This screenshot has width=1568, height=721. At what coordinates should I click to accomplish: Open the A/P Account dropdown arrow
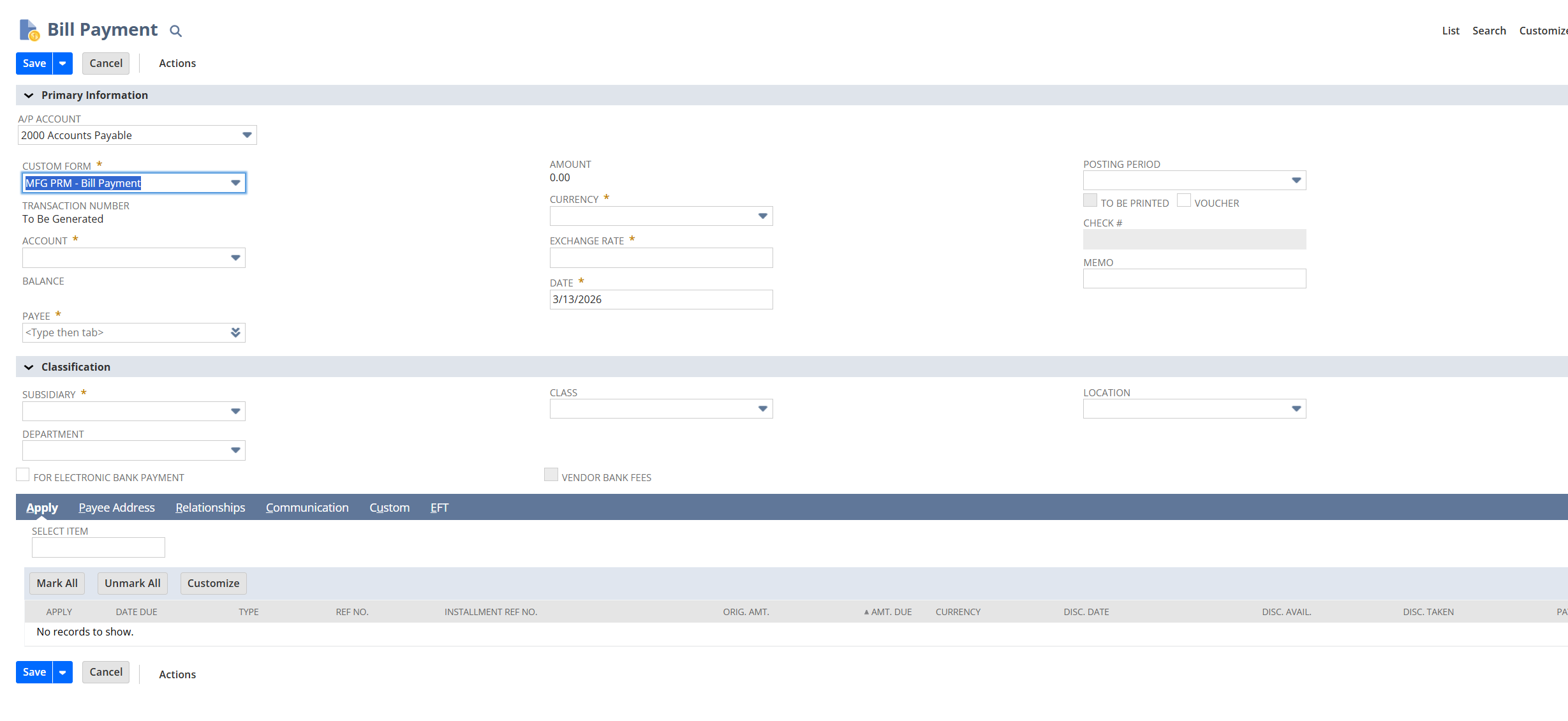(x=247, y=135)
